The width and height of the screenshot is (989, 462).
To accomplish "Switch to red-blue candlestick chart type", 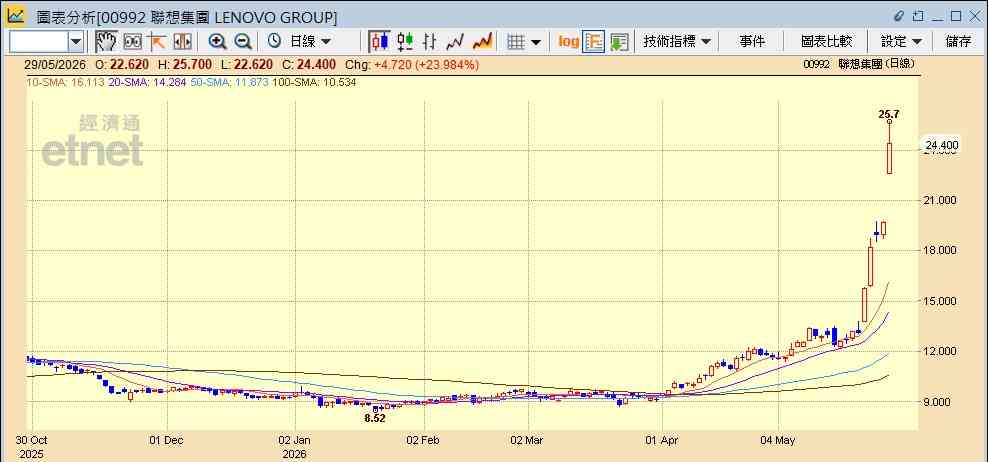I will pyautogui.click(x=380, y=42).
